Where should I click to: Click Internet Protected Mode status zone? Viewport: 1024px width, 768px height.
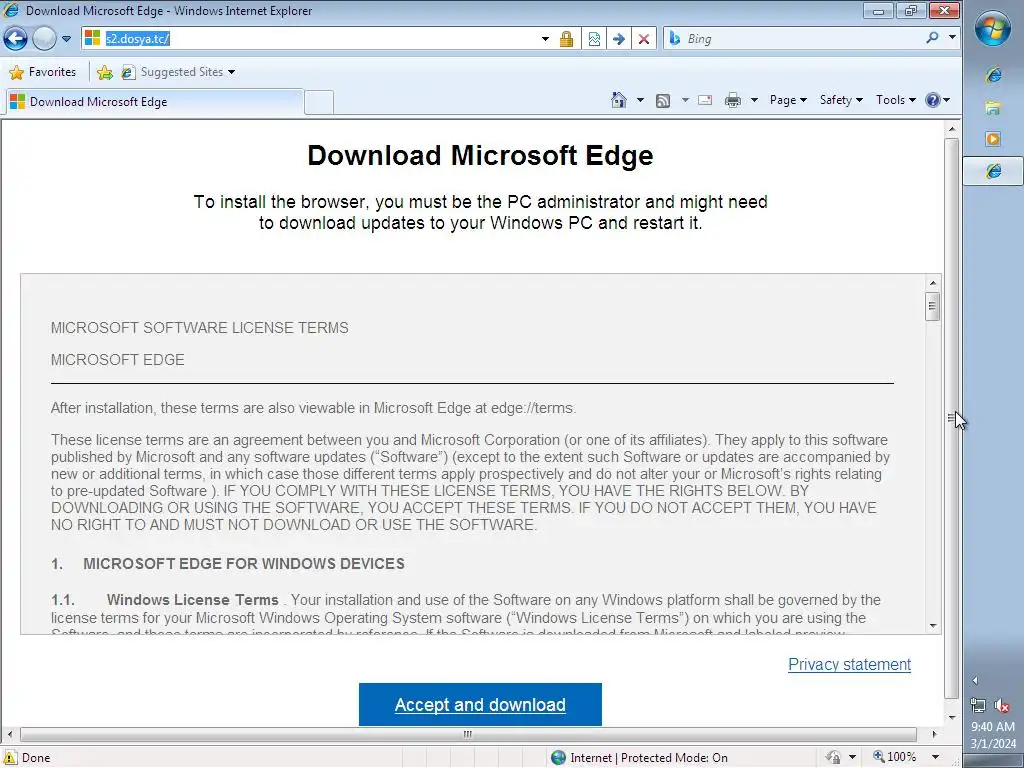click(x=640, y=758)
